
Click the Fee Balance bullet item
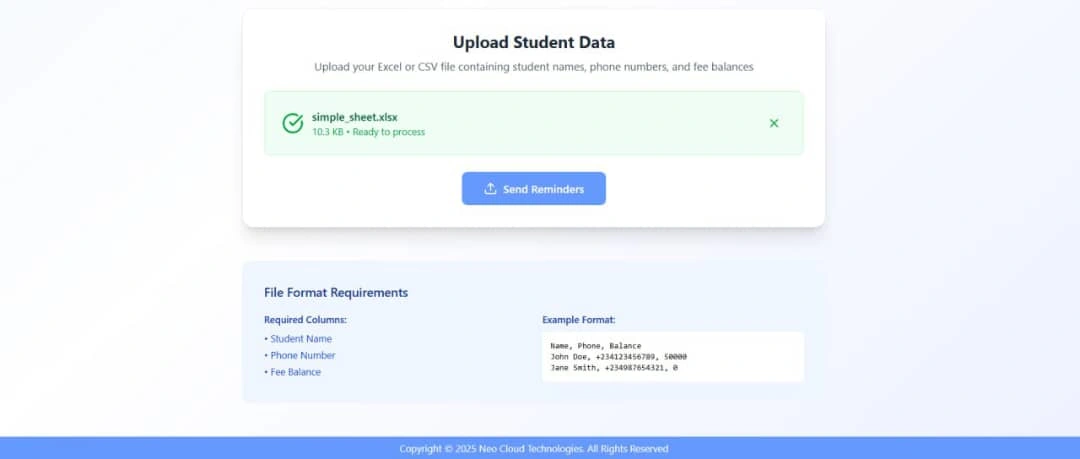pyautogui.click(x=295, y=372)
